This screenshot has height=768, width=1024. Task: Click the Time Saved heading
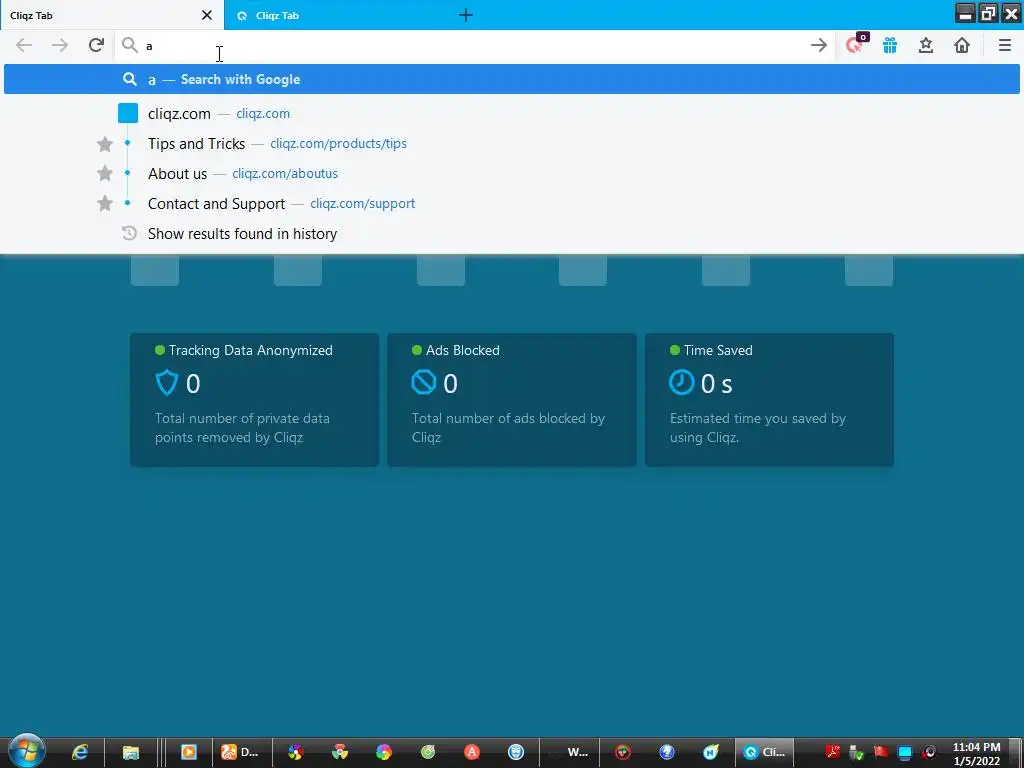[x=718, y=351]
